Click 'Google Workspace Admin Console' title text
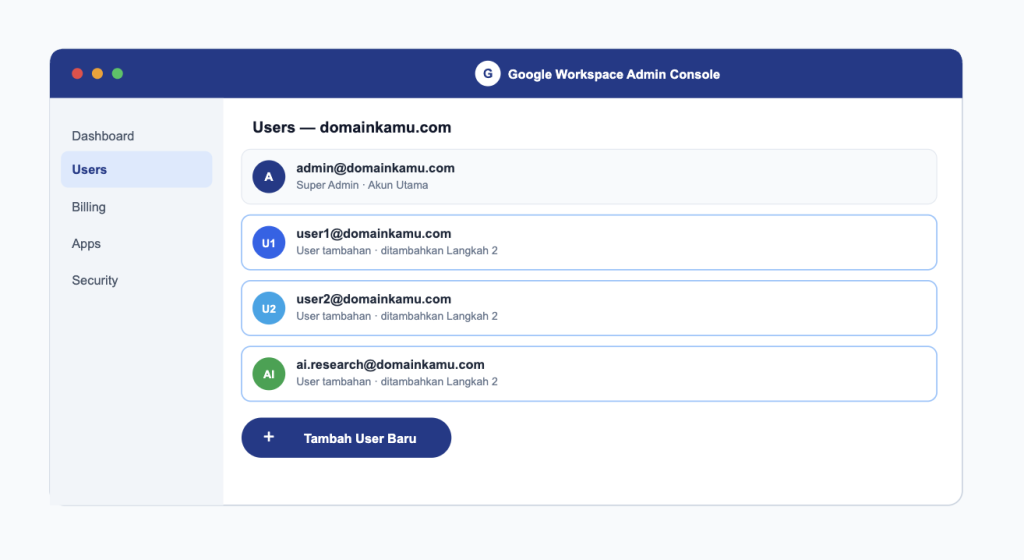Image resolution: width=1024 pixels, height=560 pixels. [x=614, y=74]
